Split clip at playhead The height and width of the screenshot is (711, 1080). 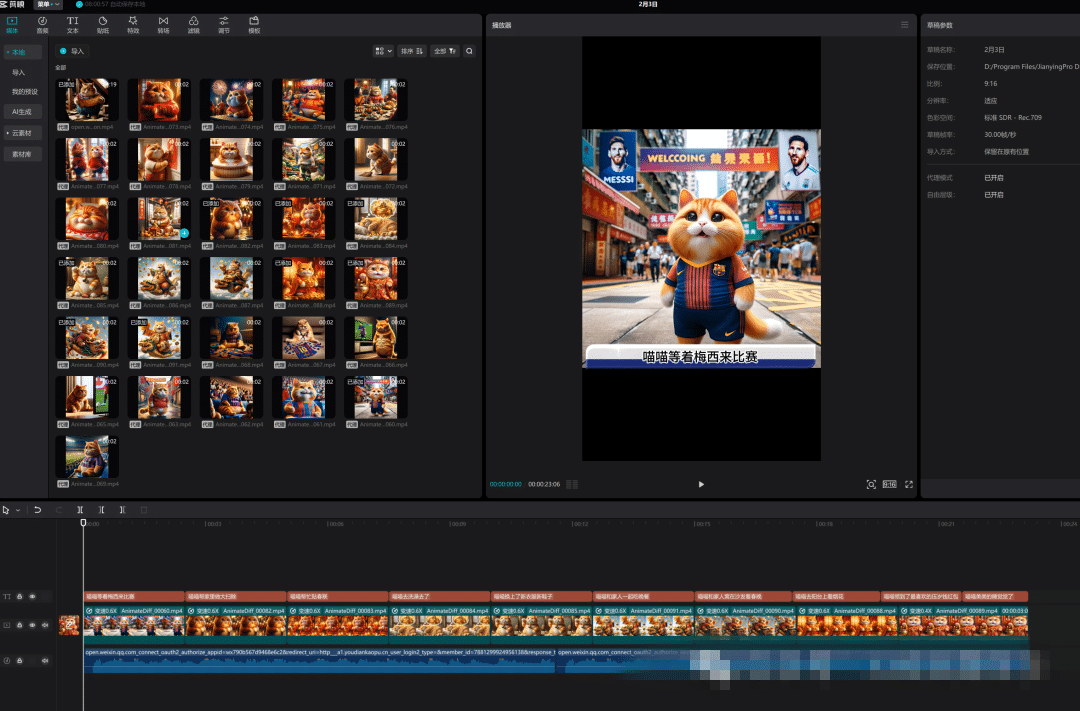(80, 510)
